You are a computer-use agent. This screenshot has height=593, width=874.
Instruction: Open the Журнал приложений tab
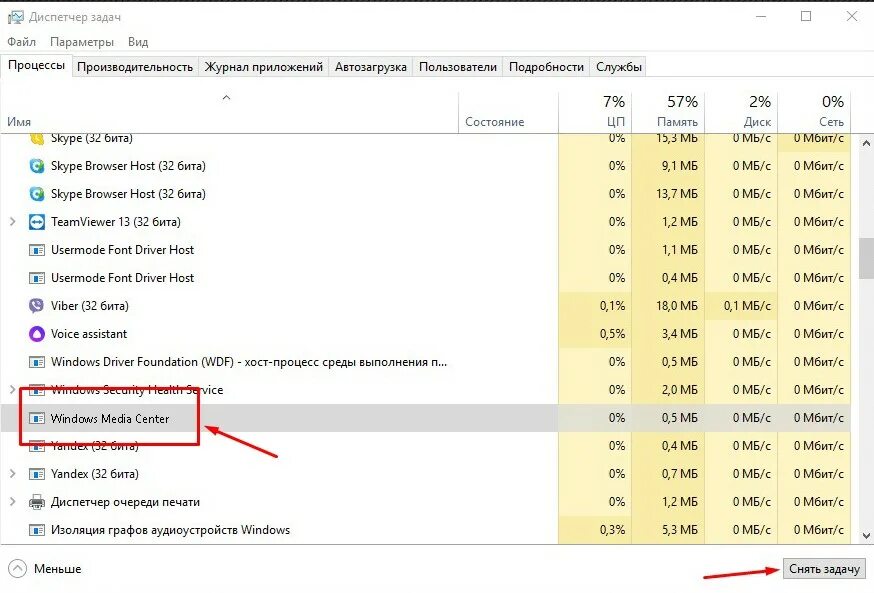click(x=264, y=67)
